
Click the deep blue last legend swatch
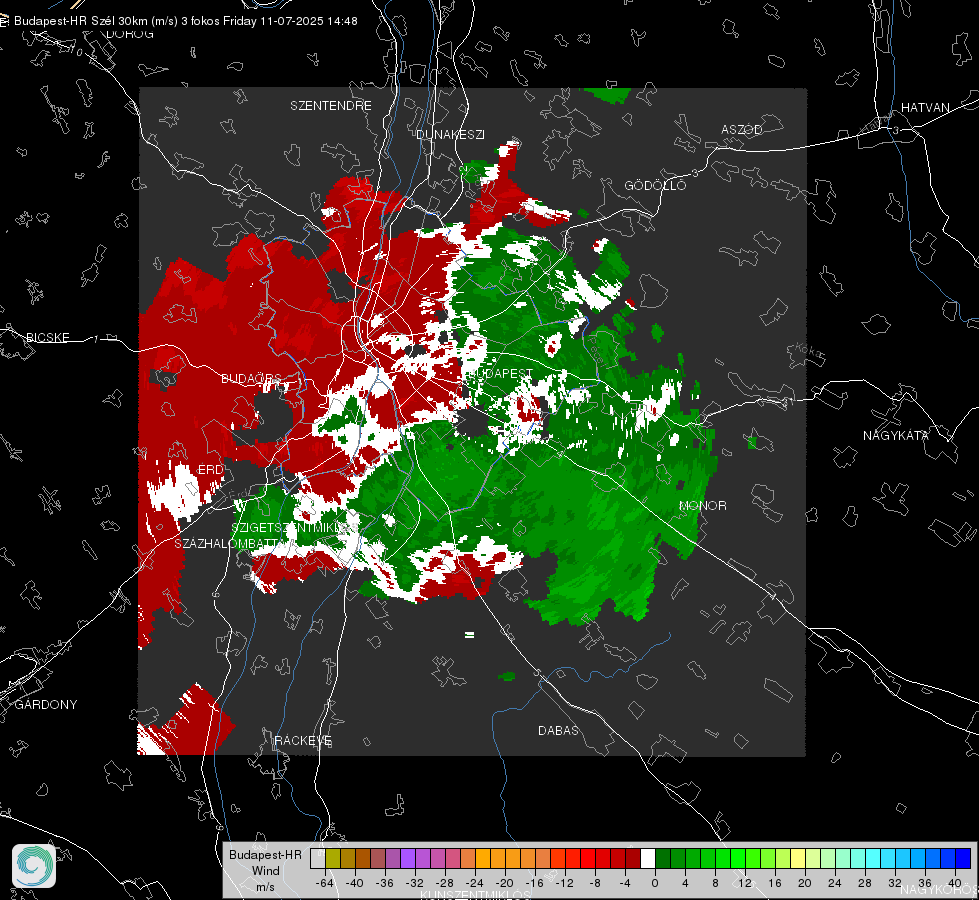click(963, 859)
